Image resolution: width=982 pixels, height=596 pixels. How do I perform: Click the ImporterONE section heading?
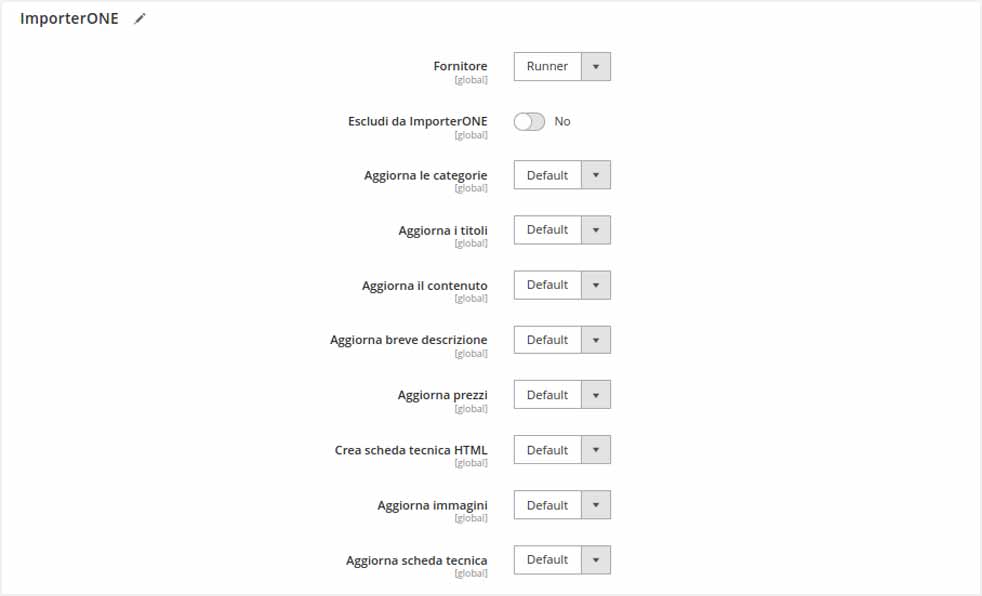point(69,19)
